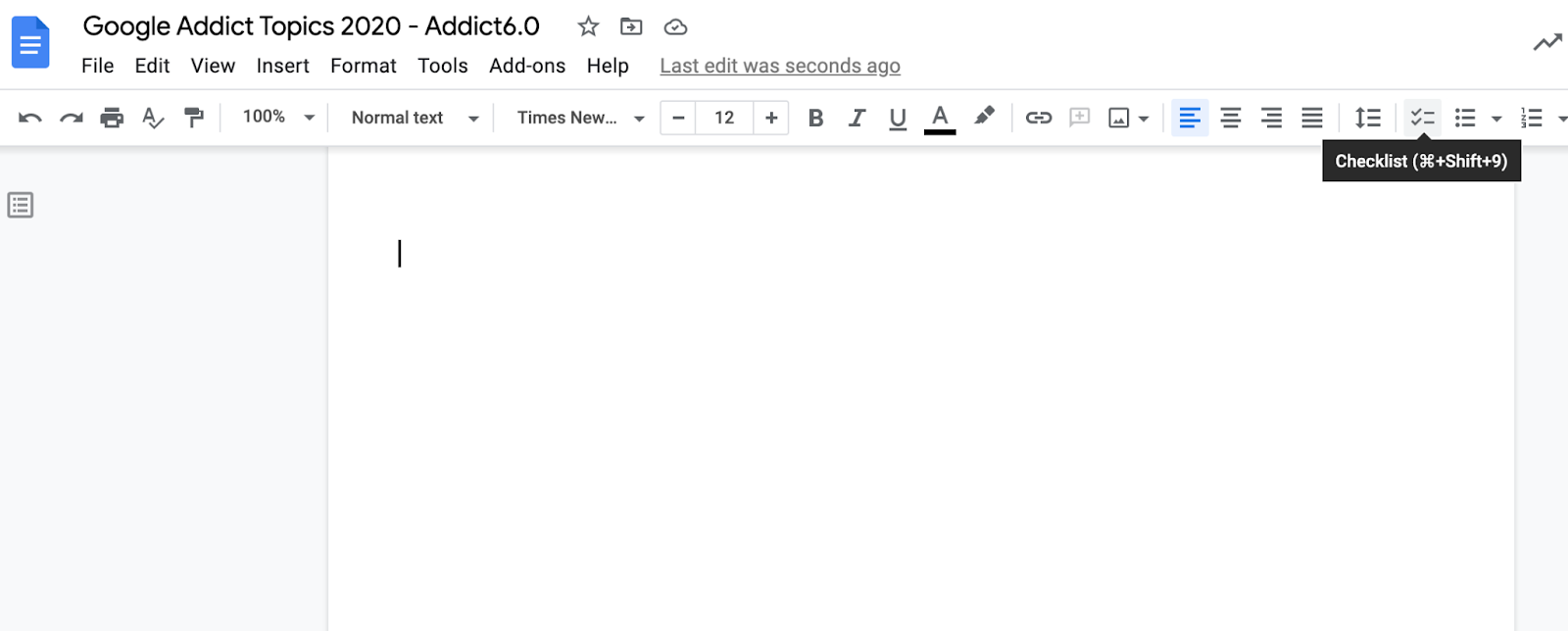
Task: Open the Edit menu
Action: pyautogui.click(x=152, y=66)
